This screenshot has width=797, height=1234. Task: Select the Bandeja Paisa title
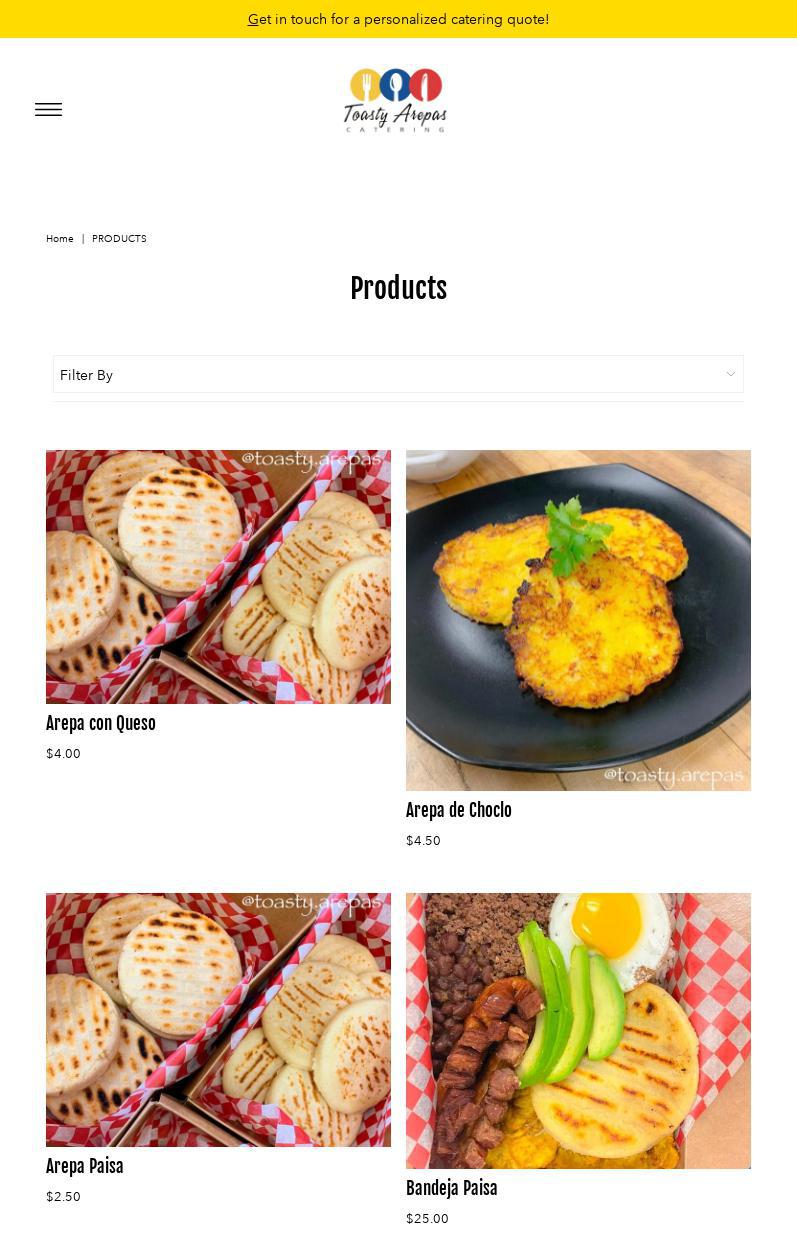tap(452, 1188)
